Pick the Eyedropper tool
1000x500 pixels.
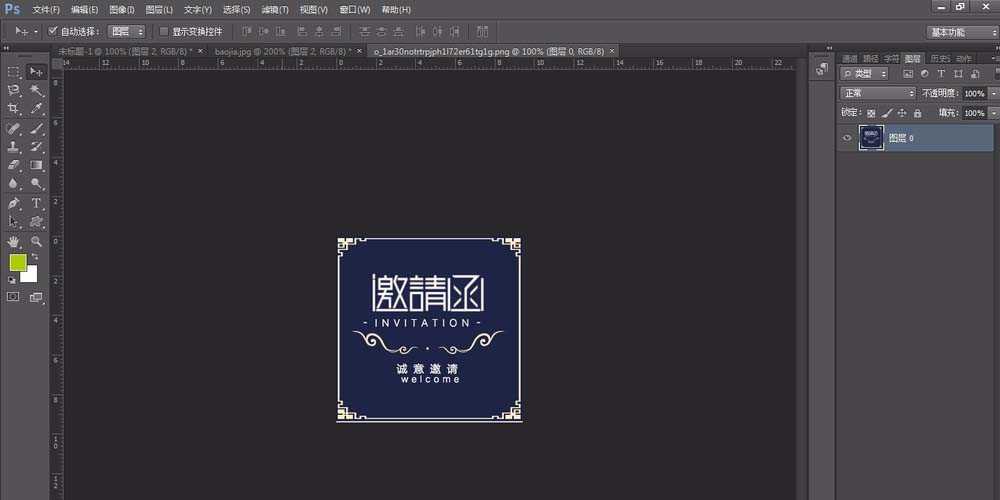click(37, 108)
